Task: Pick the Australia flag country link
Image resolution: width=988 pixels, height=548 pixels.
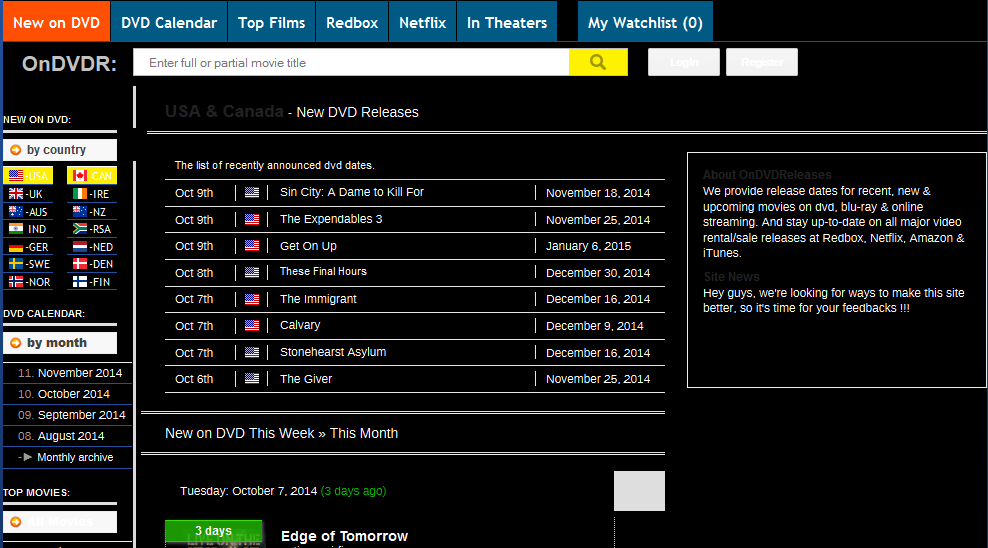Action: tap(28, 212)
